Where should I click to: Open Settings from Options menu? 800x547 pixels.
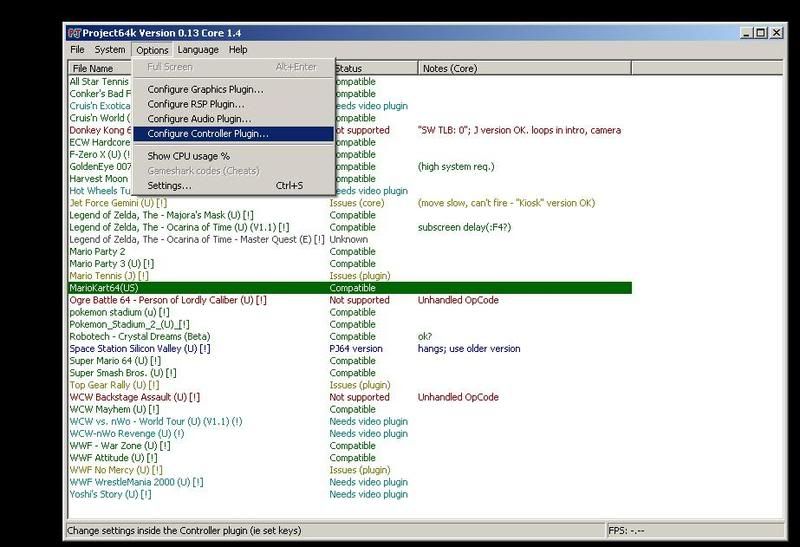(234, 186)
